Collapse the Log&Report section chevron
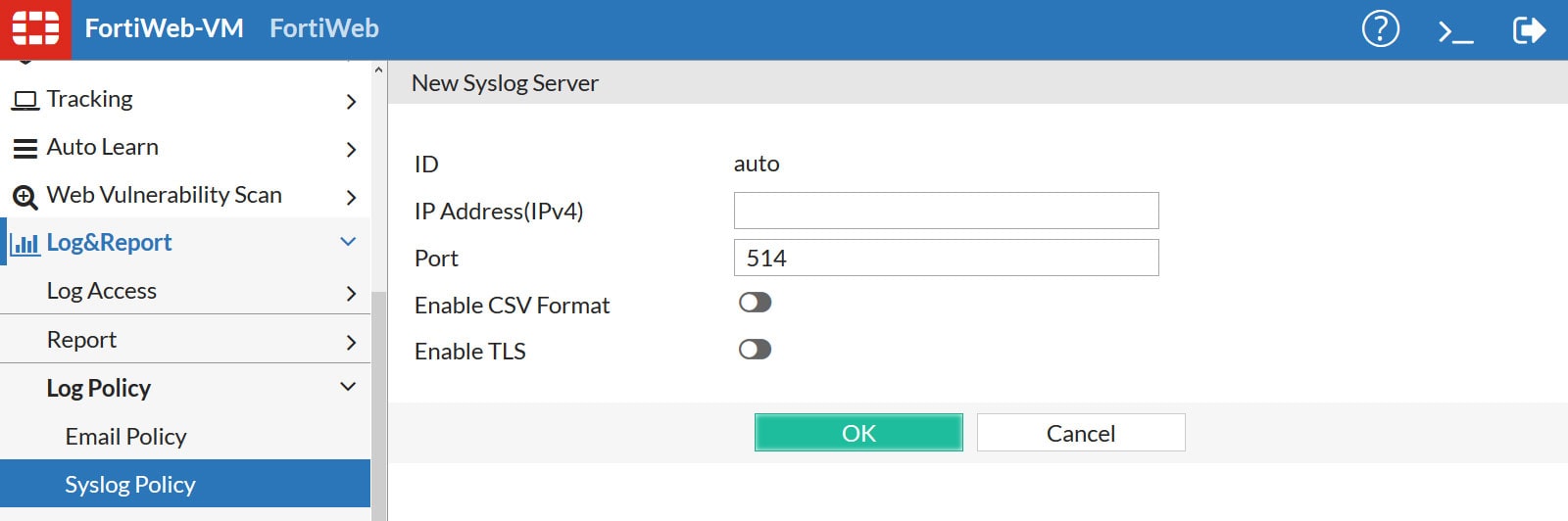Screen dimensions: 1568x521 (x=348, y=242)
